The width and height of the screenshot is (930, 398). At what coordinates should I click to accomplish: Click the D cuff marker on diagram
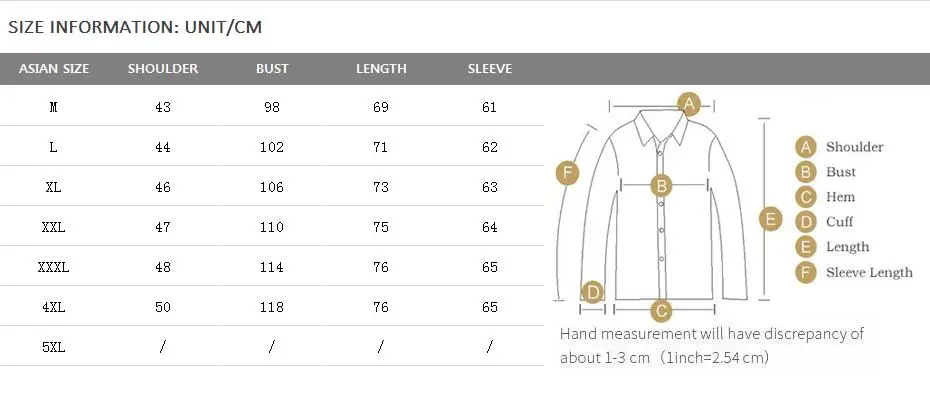592,292
